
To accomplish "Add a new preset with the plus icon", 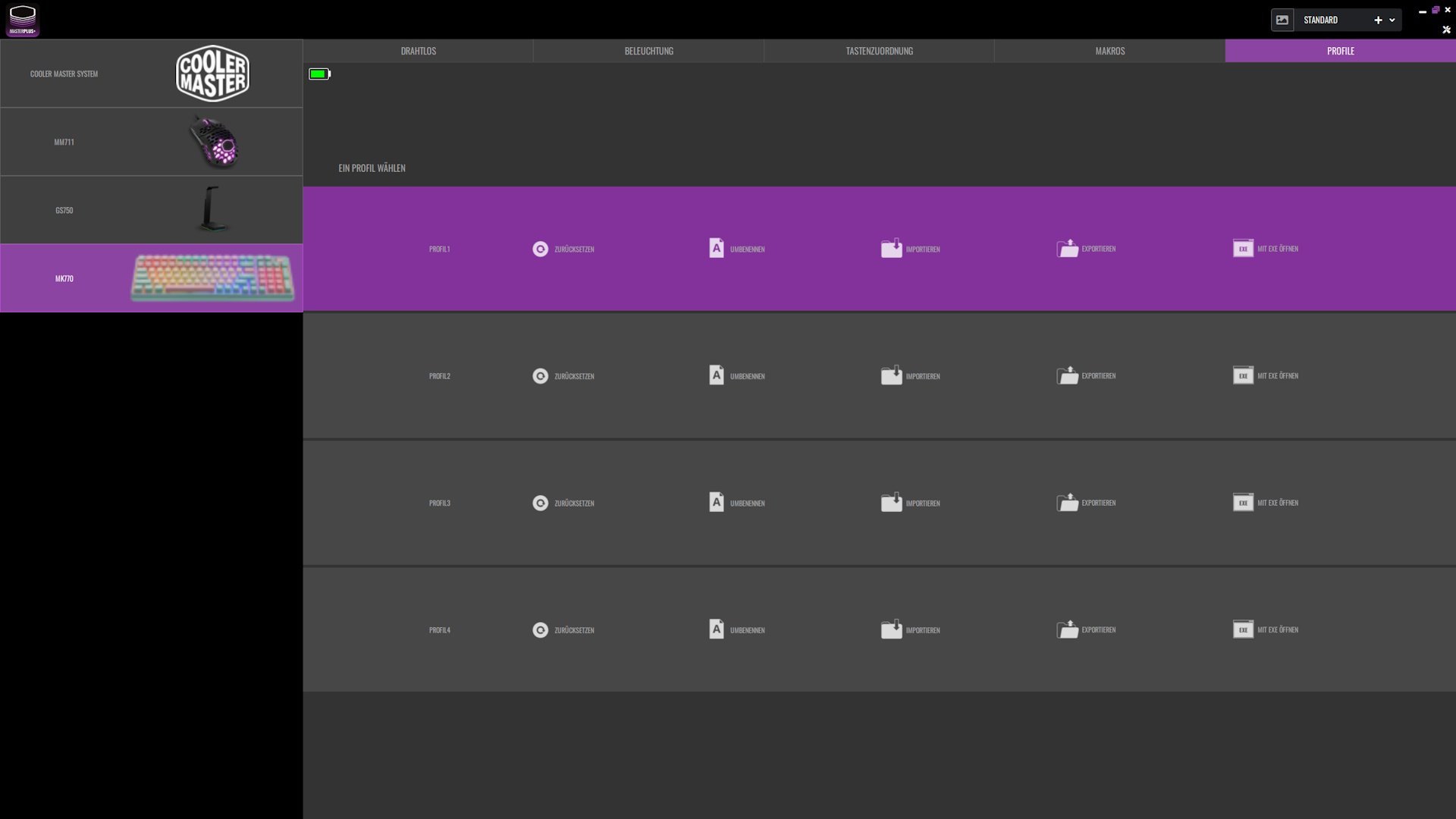I will click(x=1378, y=20).
